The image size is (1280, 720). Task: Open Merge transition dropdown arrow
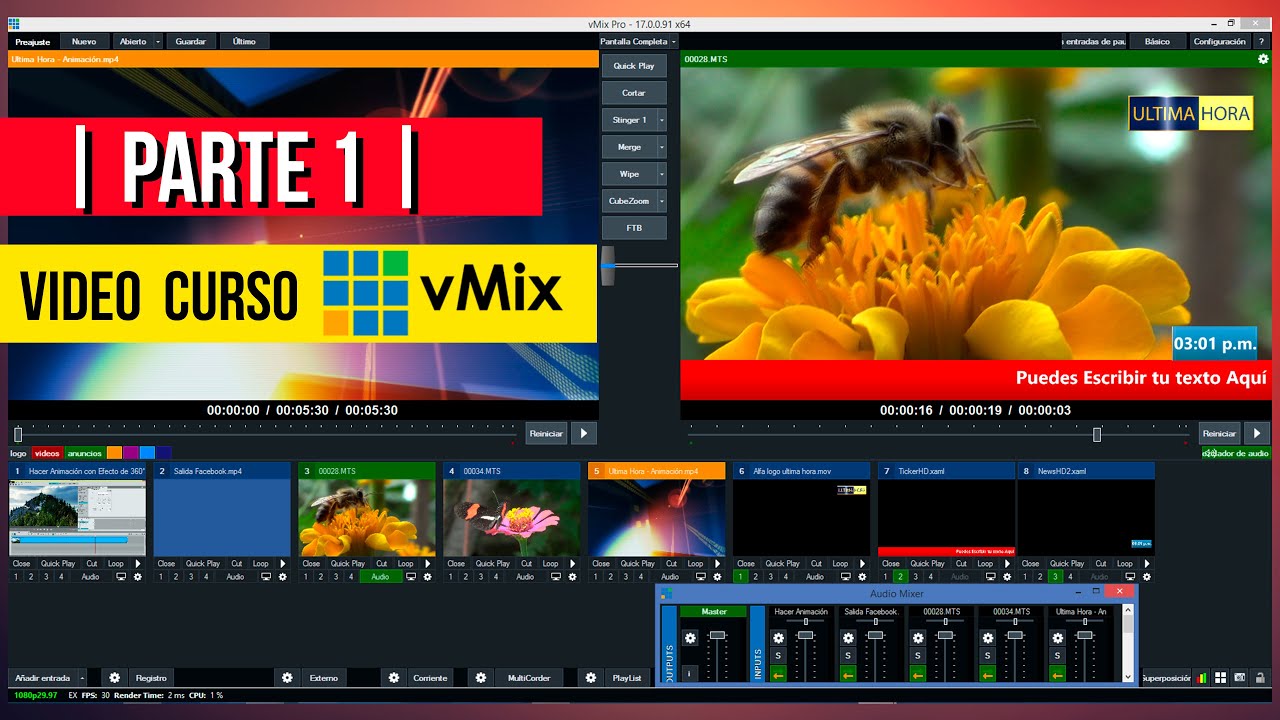(662, 147)
